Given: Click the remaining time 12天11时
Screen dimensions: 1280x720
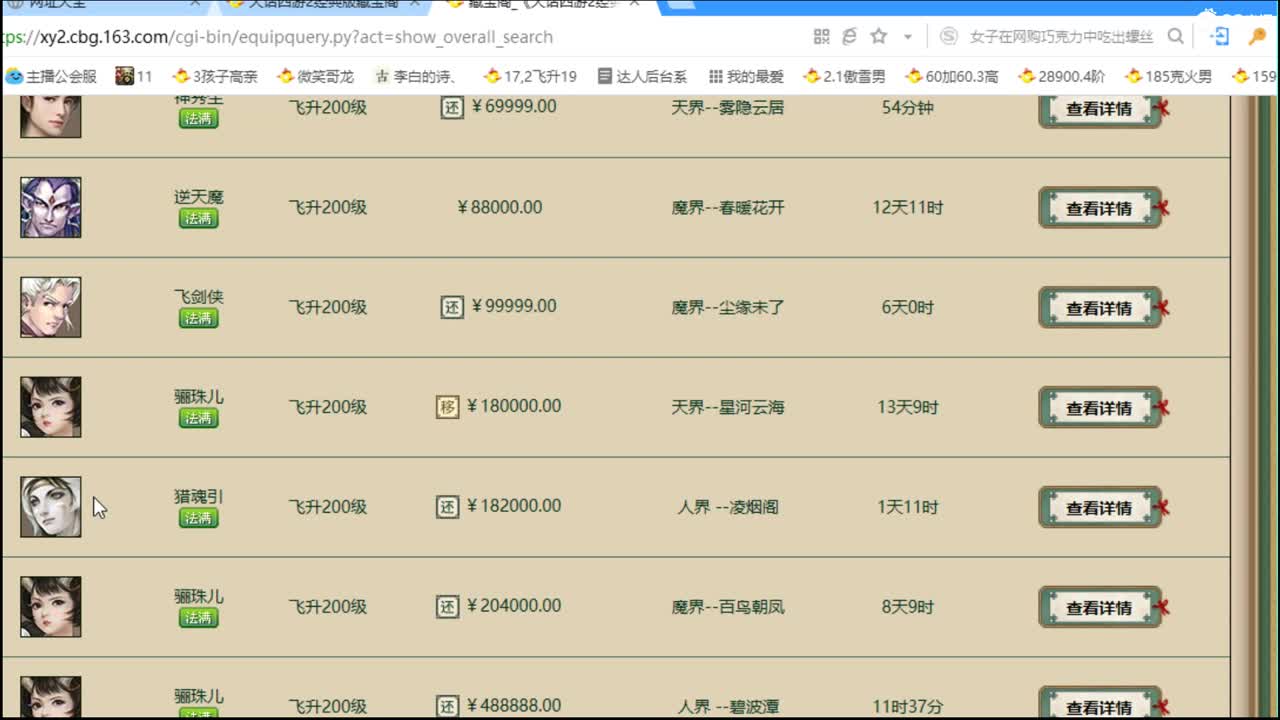Looking at the screenshot, I should pyautogui.click(x=908, y=208).
